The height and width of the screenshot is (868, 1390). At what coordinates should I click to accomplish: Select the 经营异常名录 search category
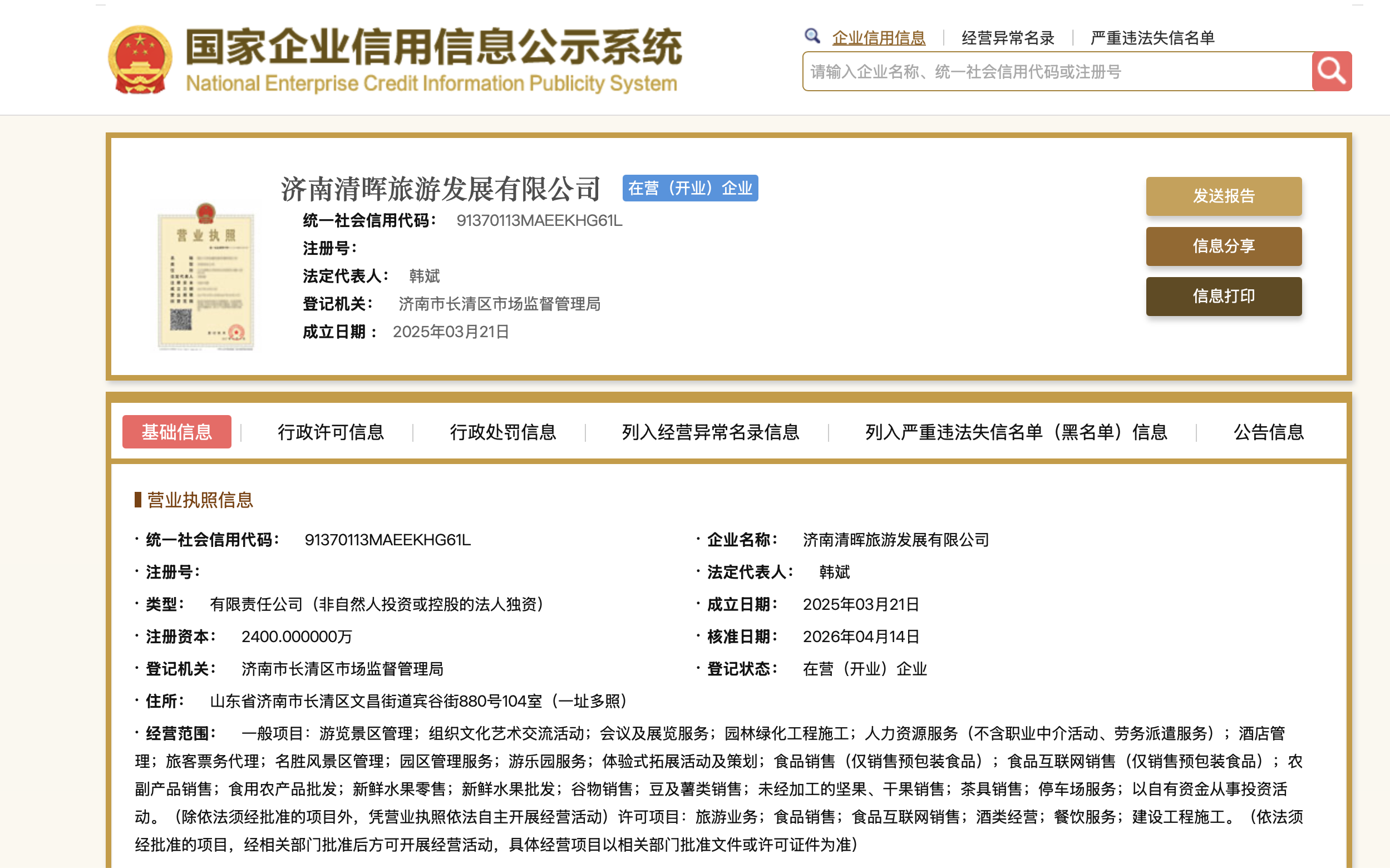[x=1008, y=38]
